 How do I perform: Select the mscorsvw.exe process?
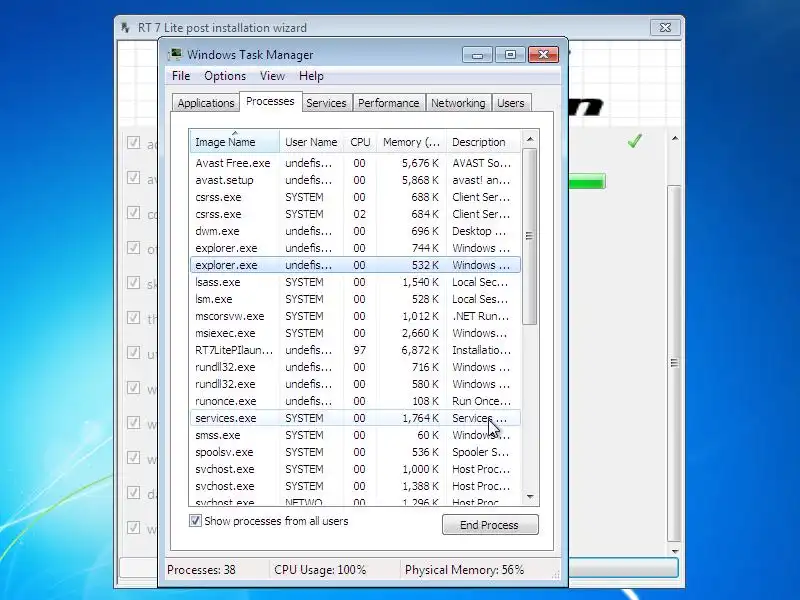click(355, 316)
